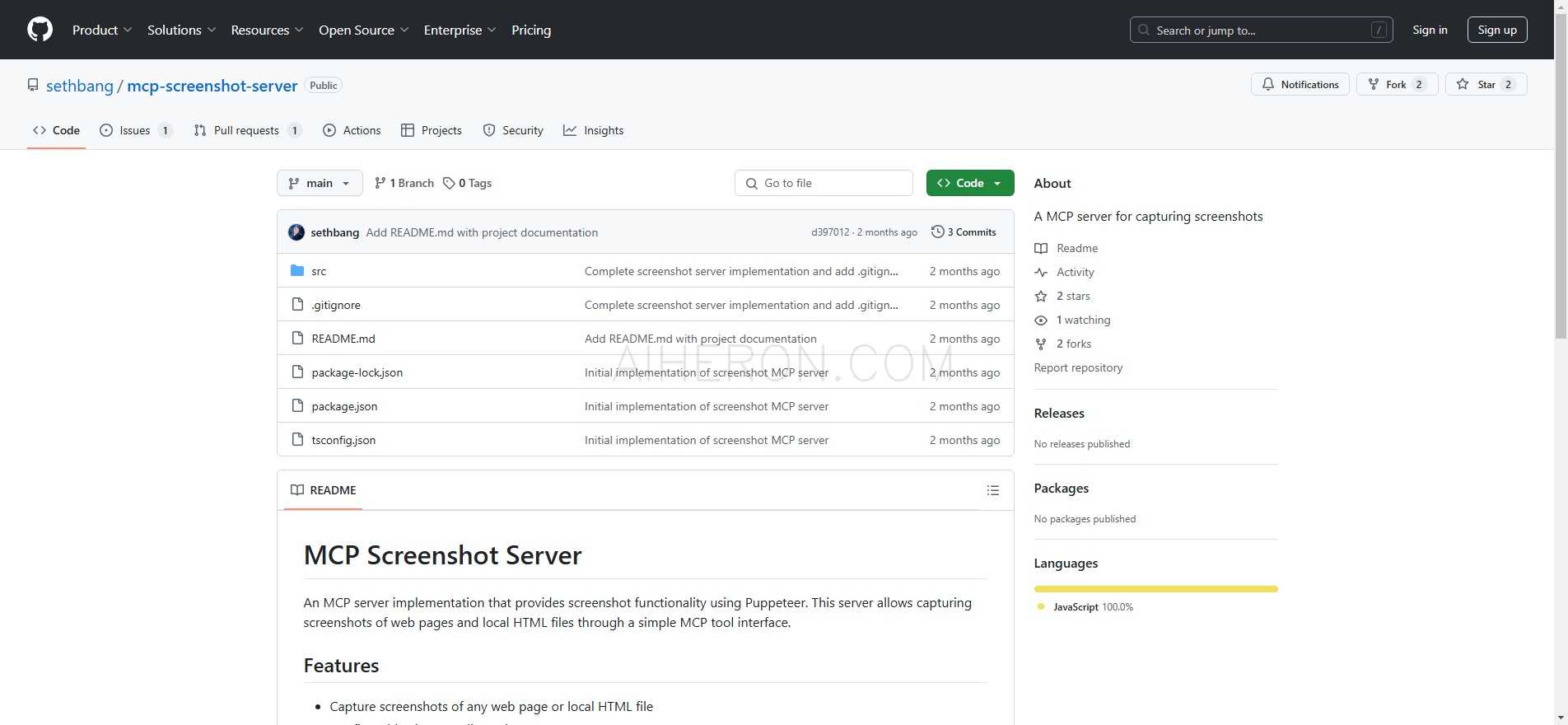Open the package.json file name
Screen dimensions: 1568x725
[x=344, y=406]
